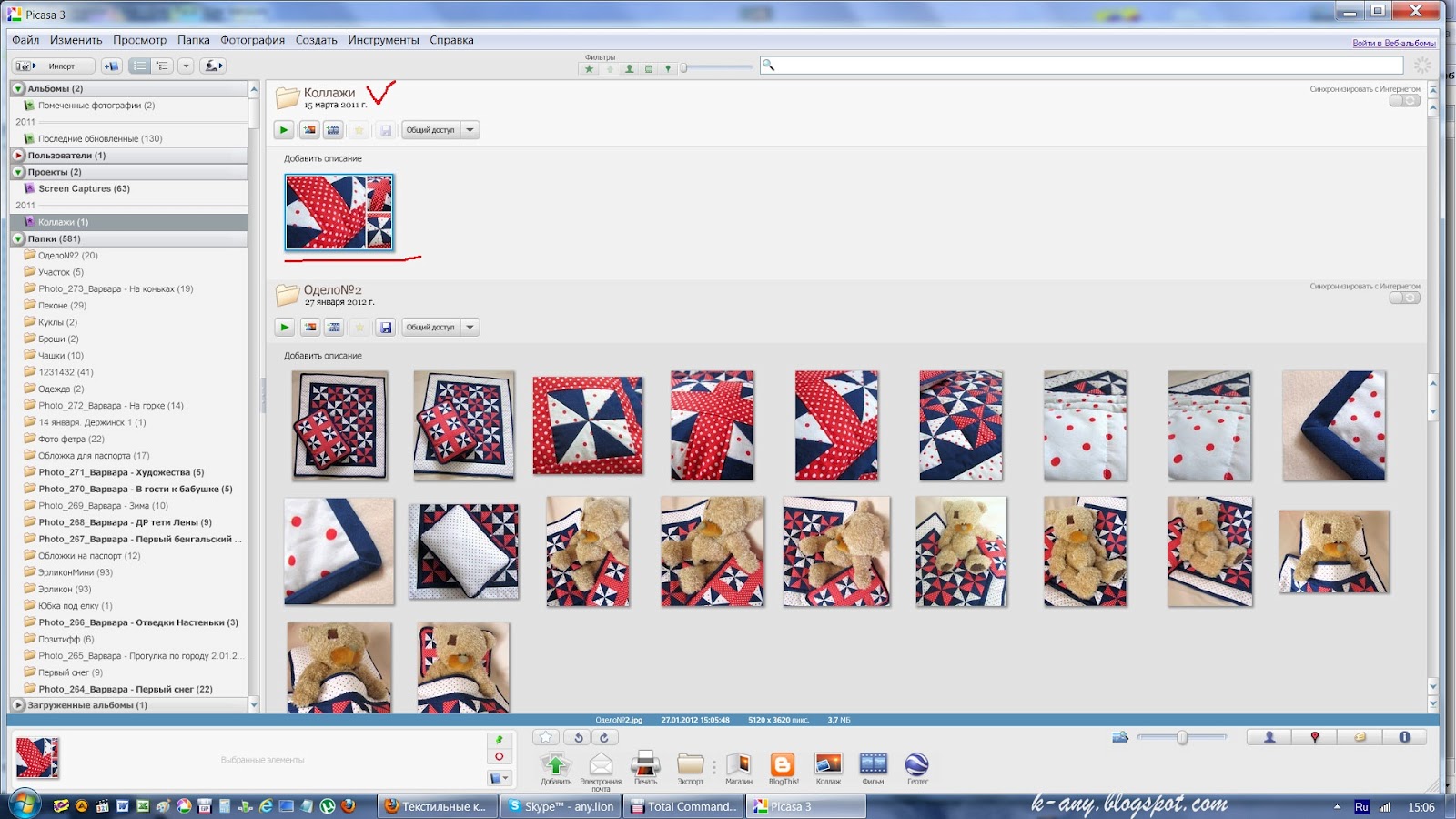Image resolution: width=1456 pixels, height=819 pixels.
Task: Toggle the Tags panel button
Action: (x=1360, y=737)
